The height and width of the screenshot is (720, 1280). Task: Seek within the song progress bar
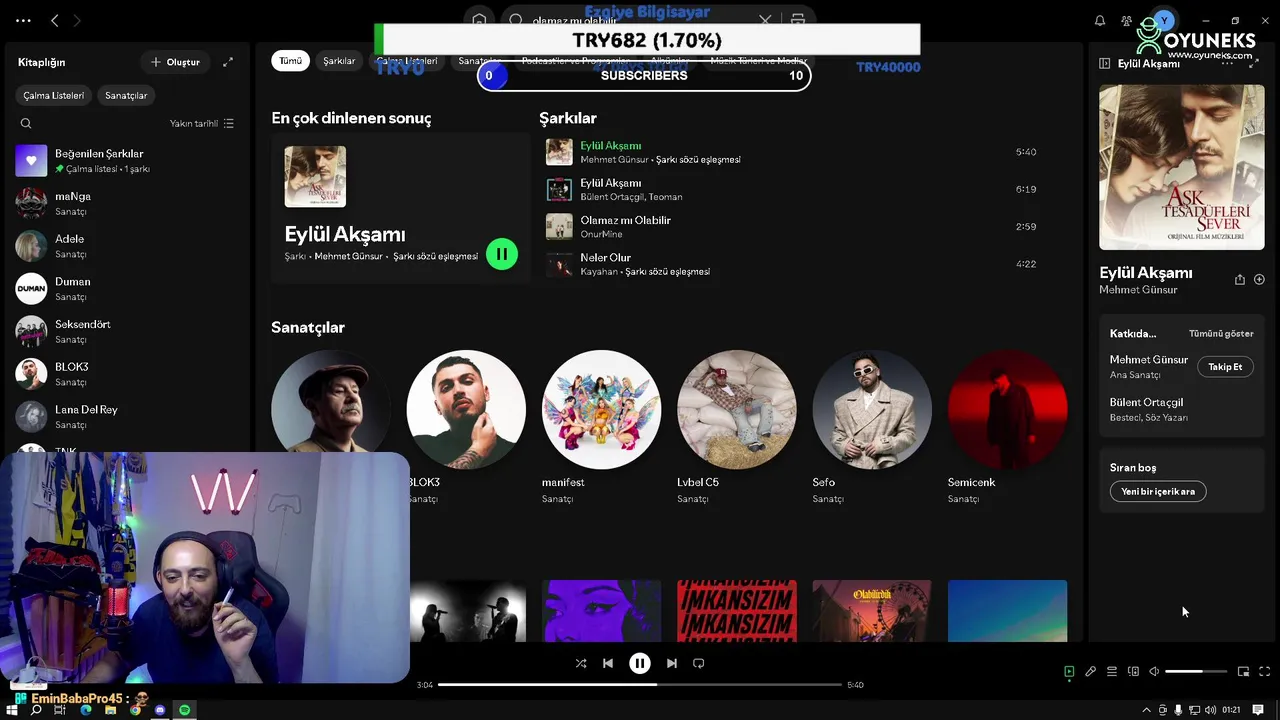click(640, 685)
